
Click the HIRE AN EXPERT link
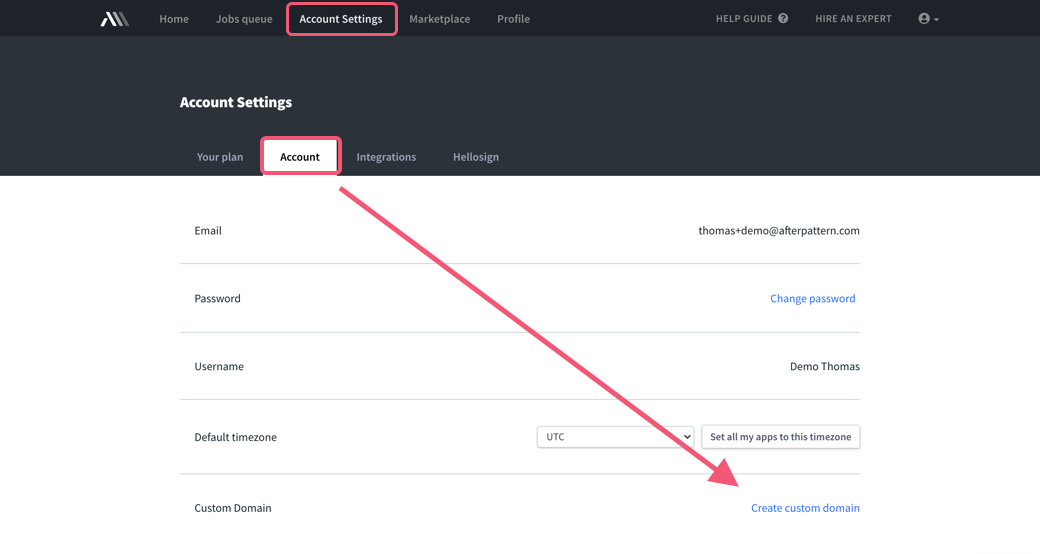(853, 19)
